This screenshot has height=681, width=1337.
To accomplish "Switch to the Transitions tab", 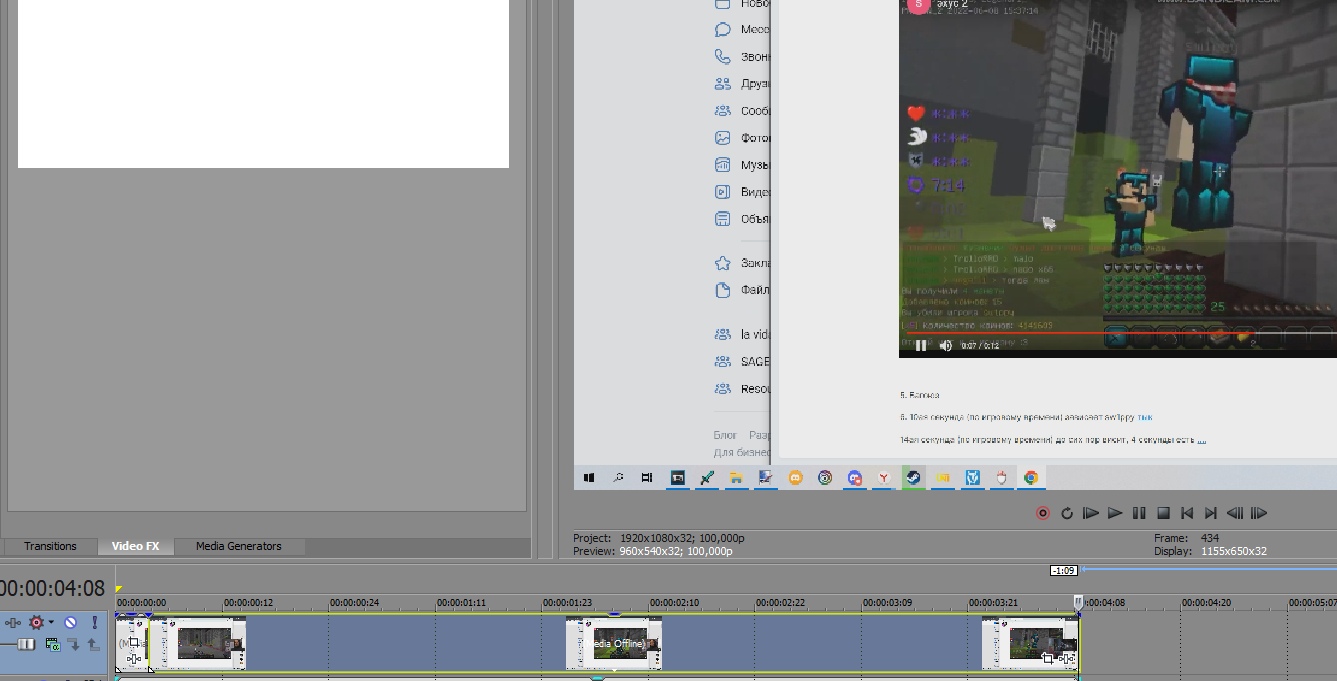I will (x=50, y=546).
